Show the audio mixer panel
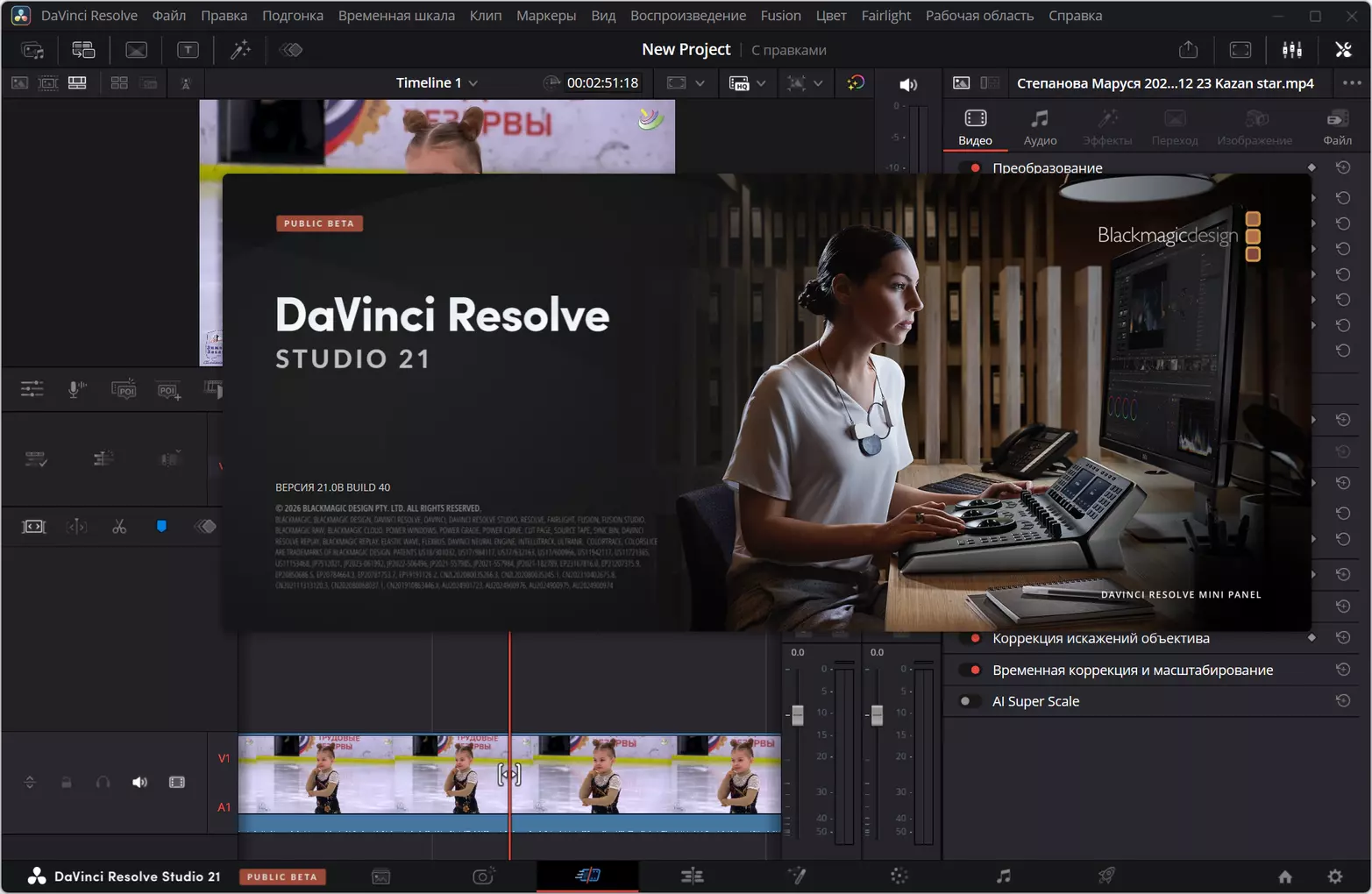Viewport: 1372px width, 894px height. (1292, 50)
